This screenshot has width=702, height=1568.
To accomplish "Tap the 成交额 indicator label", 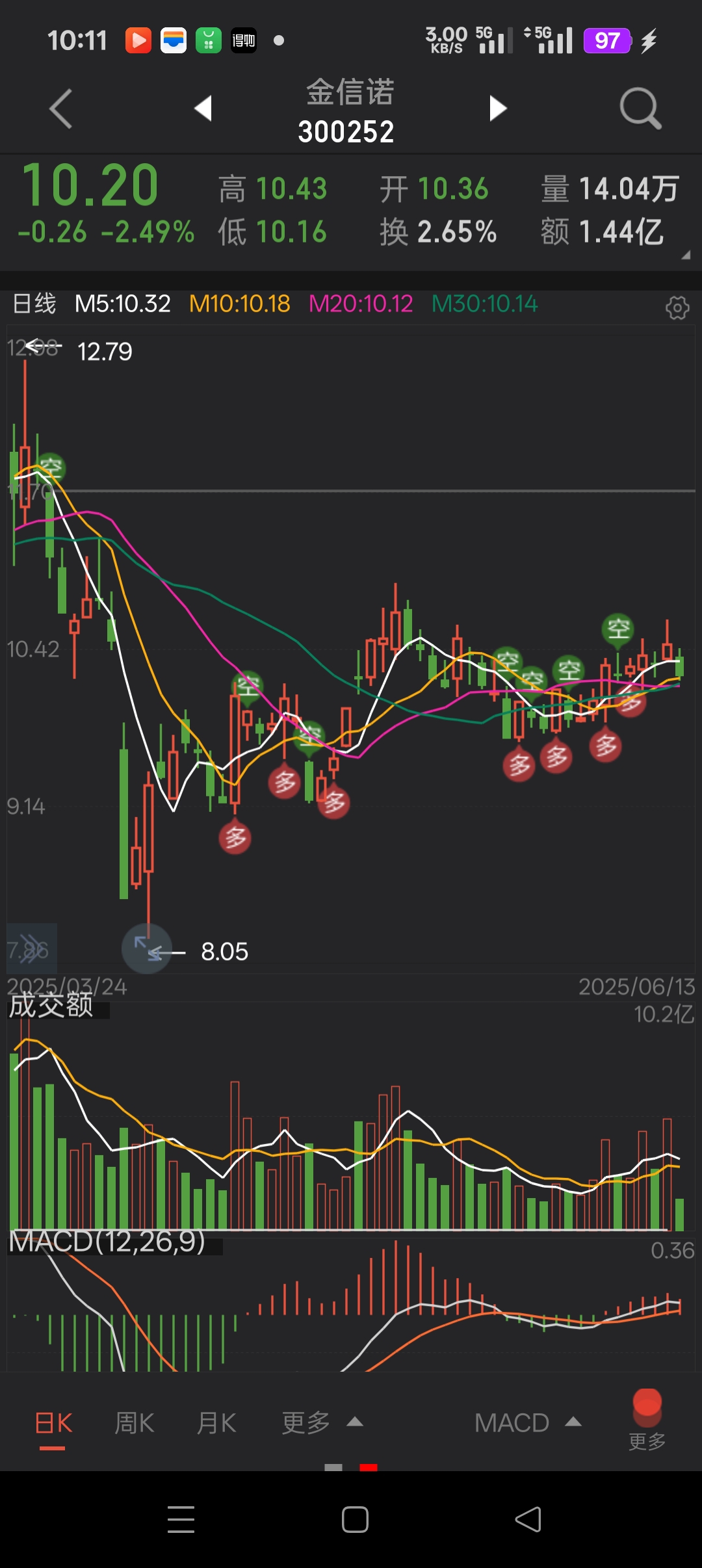I will [51, 1006].
